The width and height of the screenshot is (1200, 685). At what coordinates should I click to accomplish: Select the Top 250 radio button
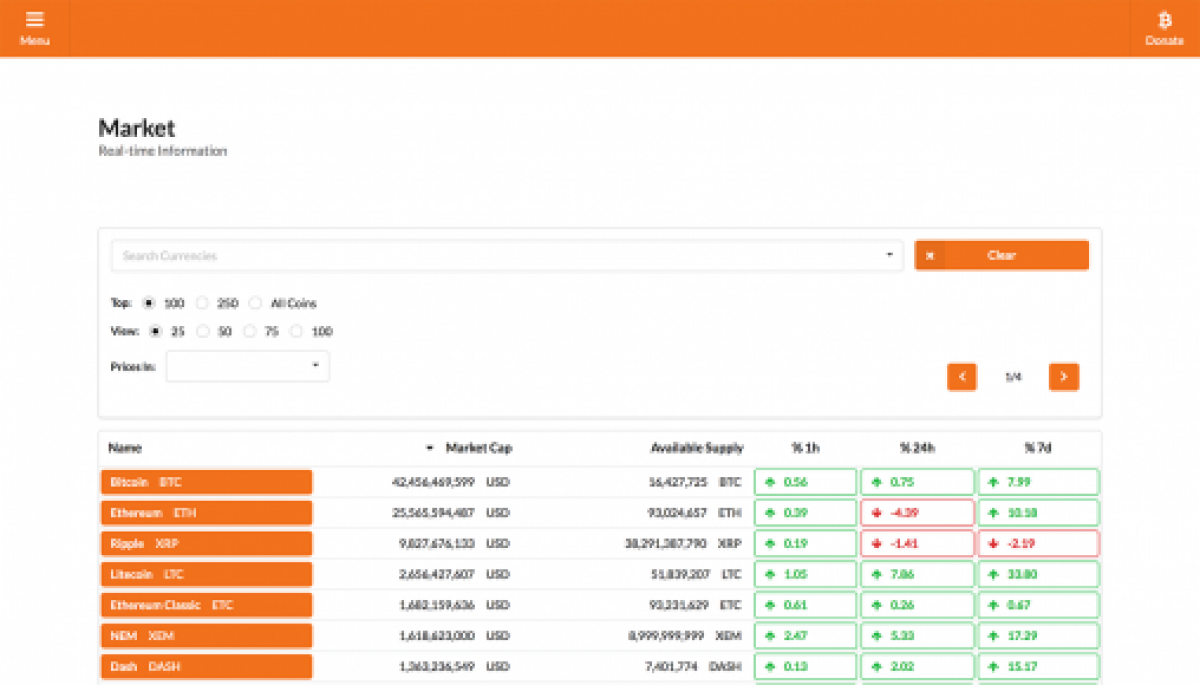[x=203, y=303]
